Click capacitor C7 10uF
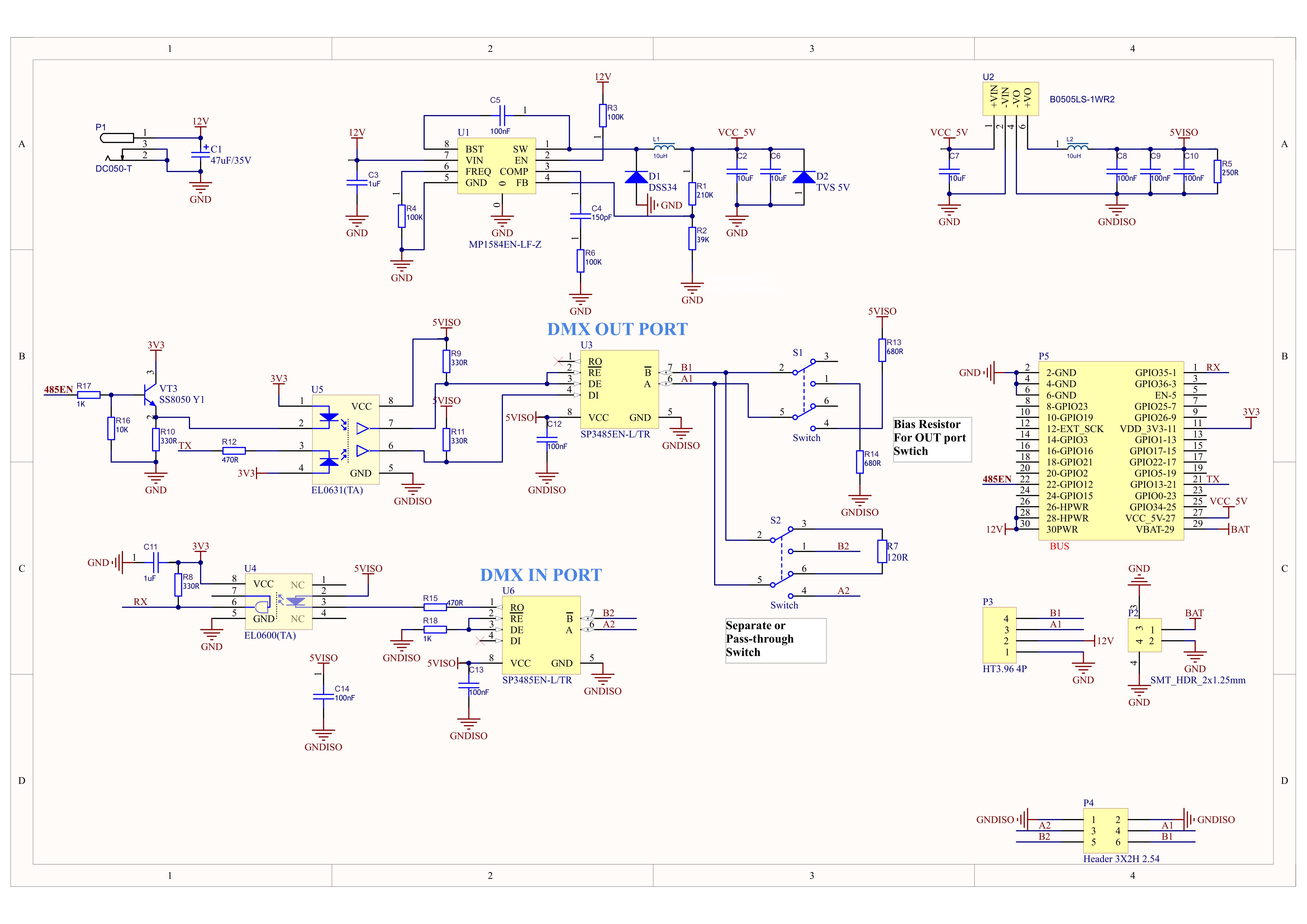The height and width of the screenshot is (924, 1307). pyautogui.click(x=949, y=171)
